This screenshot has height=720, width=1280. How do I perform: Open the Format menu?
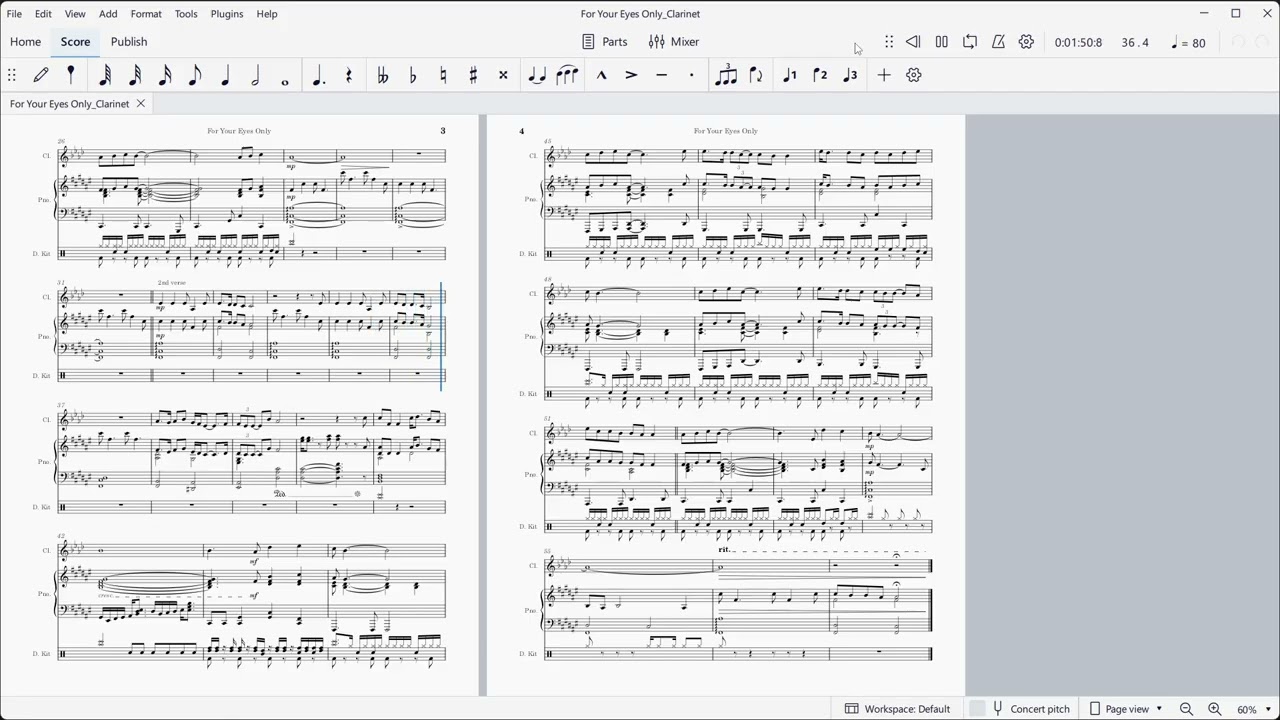coord(146,14)
